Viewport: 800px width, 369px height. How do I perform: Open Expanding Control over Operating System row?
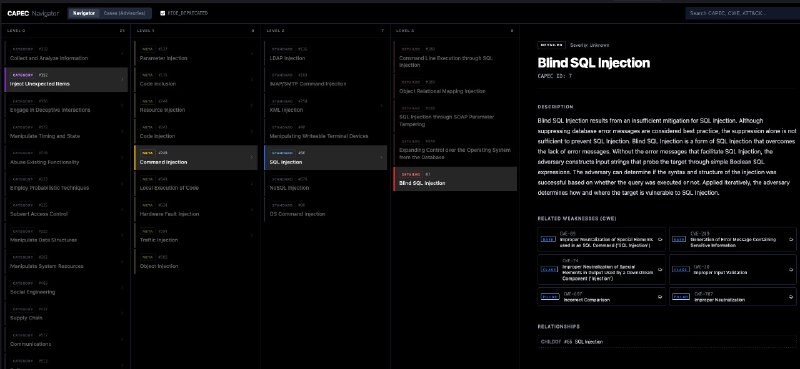click(x=455, y=149)
